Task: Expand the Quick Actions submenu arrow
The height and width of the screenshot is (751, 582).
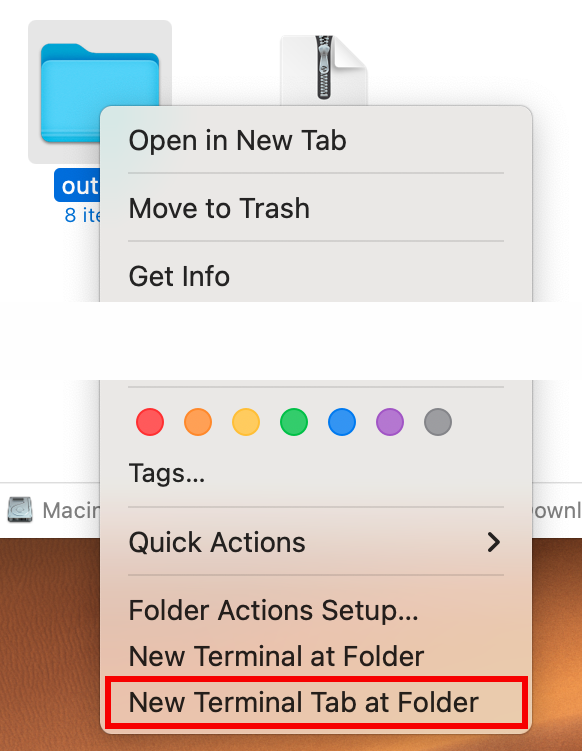Action: (493, 542)
